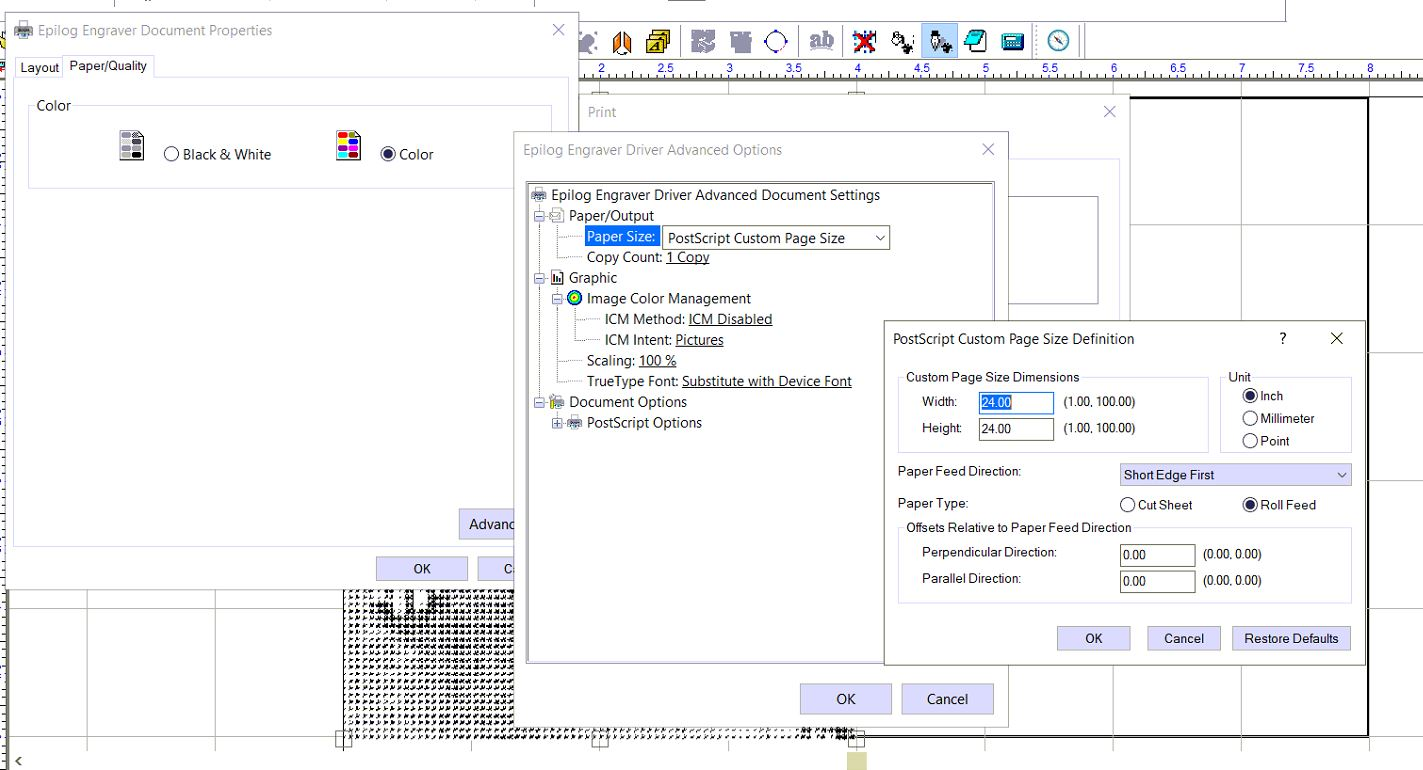This screenshot has width=1423, height=770.
Task: Click the Restore Defaults button
Action: point(1291,638)
